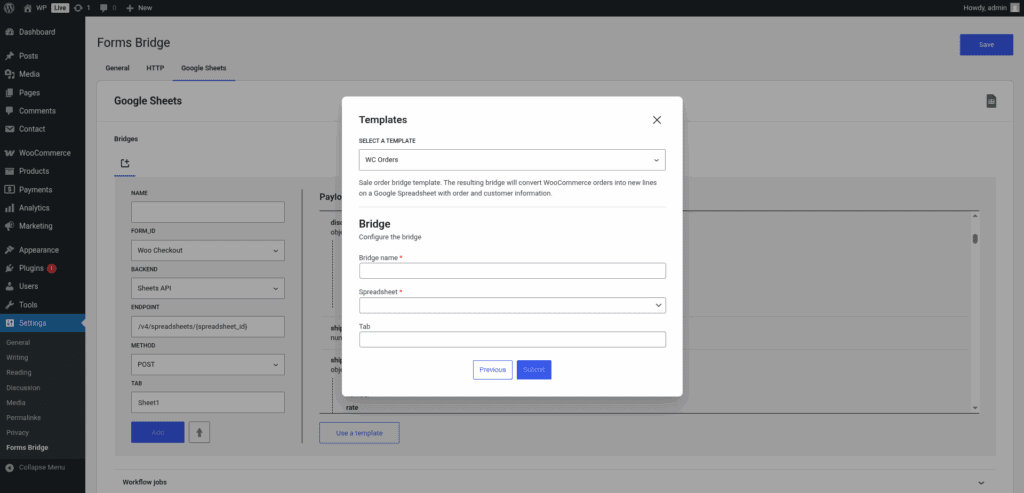Click the Previous button in the dialog
The image size is (1024, 493).
coord(492,370)
